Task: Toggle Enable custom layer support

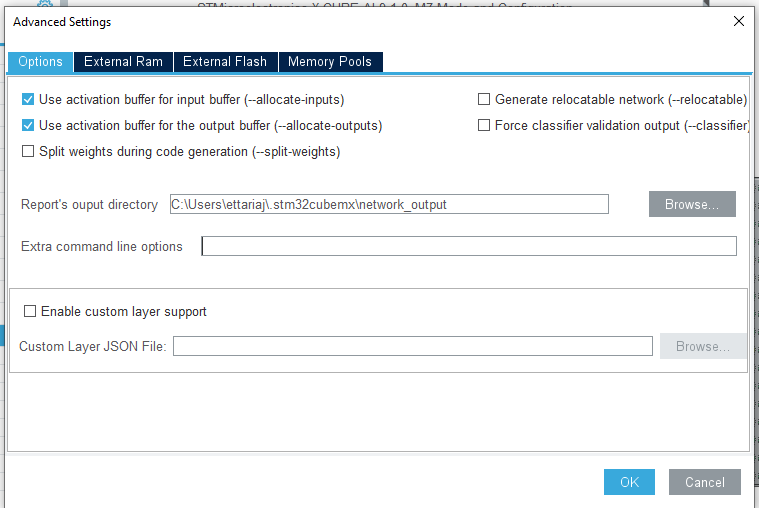Action: [30, 312]
